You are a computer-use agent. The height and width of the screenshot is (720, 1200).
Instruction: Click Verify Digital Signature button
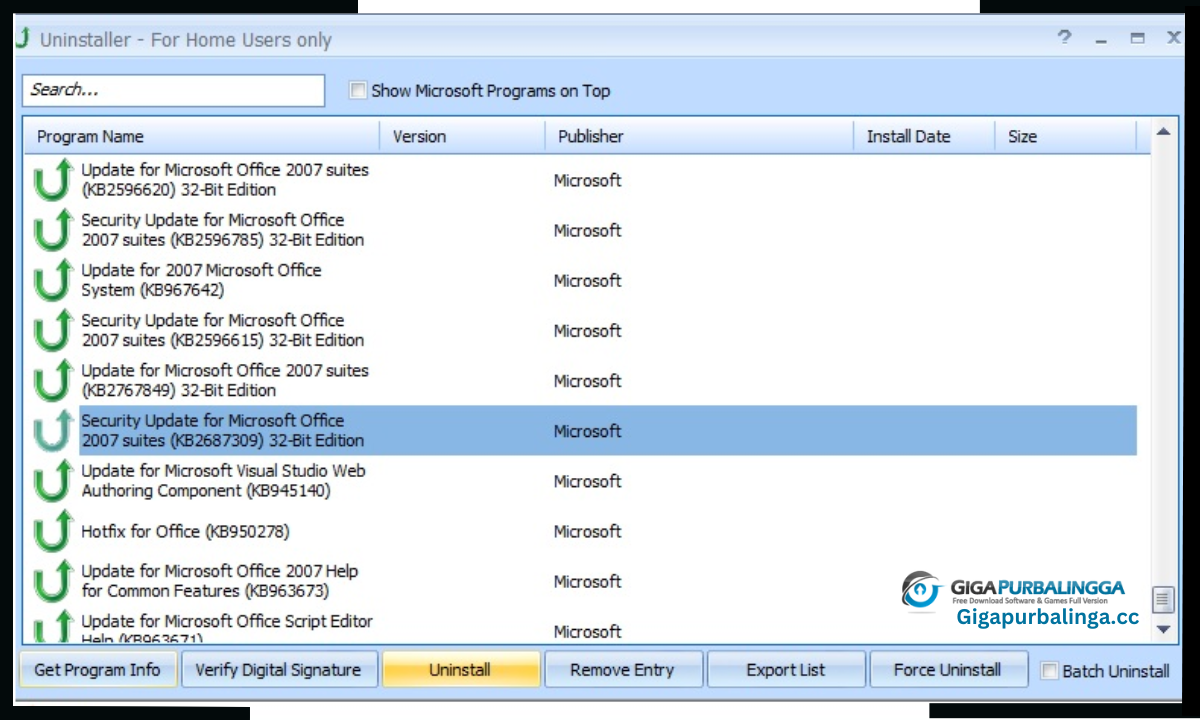(278, 670)
